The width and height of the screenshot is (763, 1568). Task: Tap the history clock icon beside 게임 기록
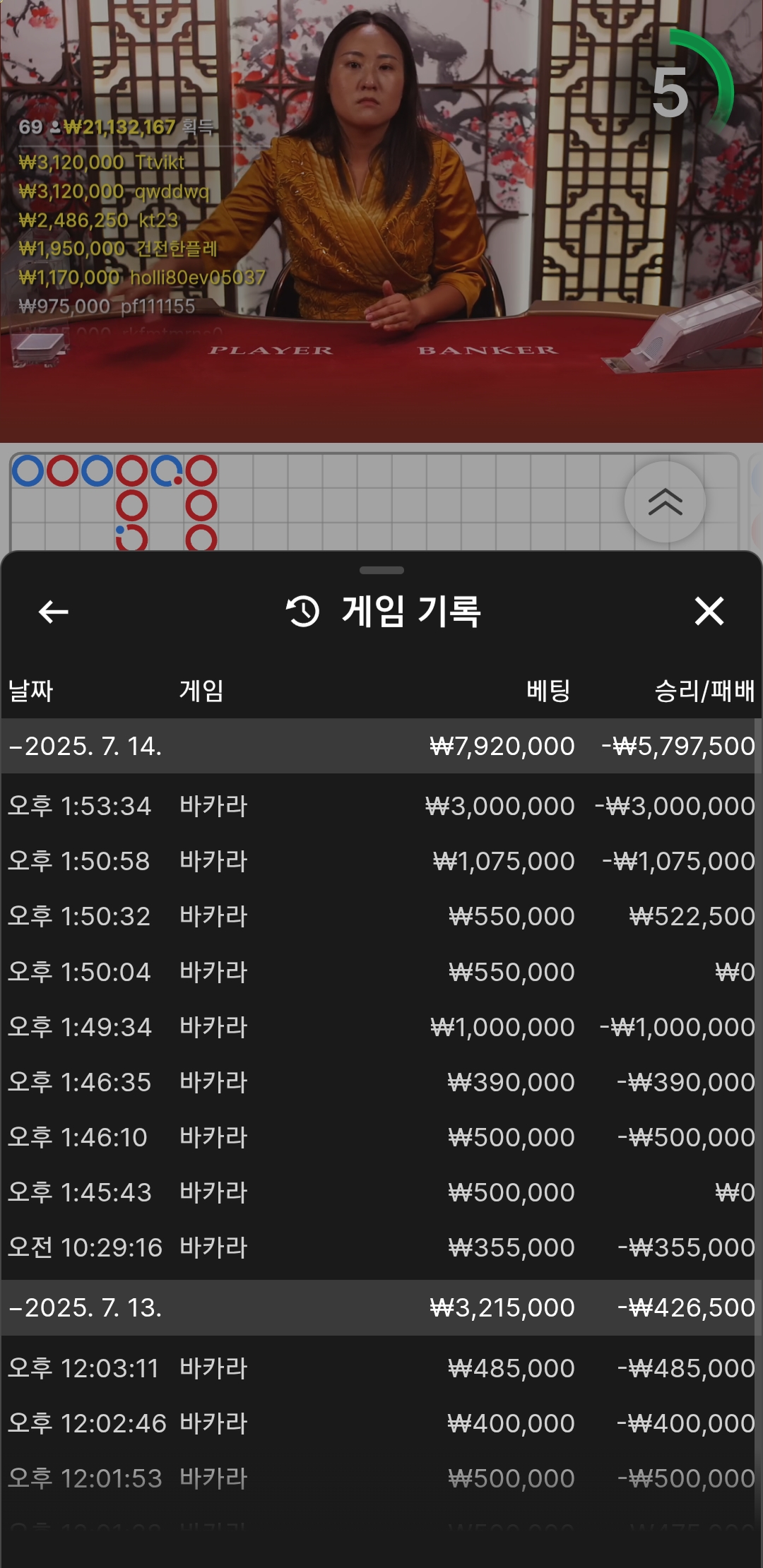[x=302, y=611]
